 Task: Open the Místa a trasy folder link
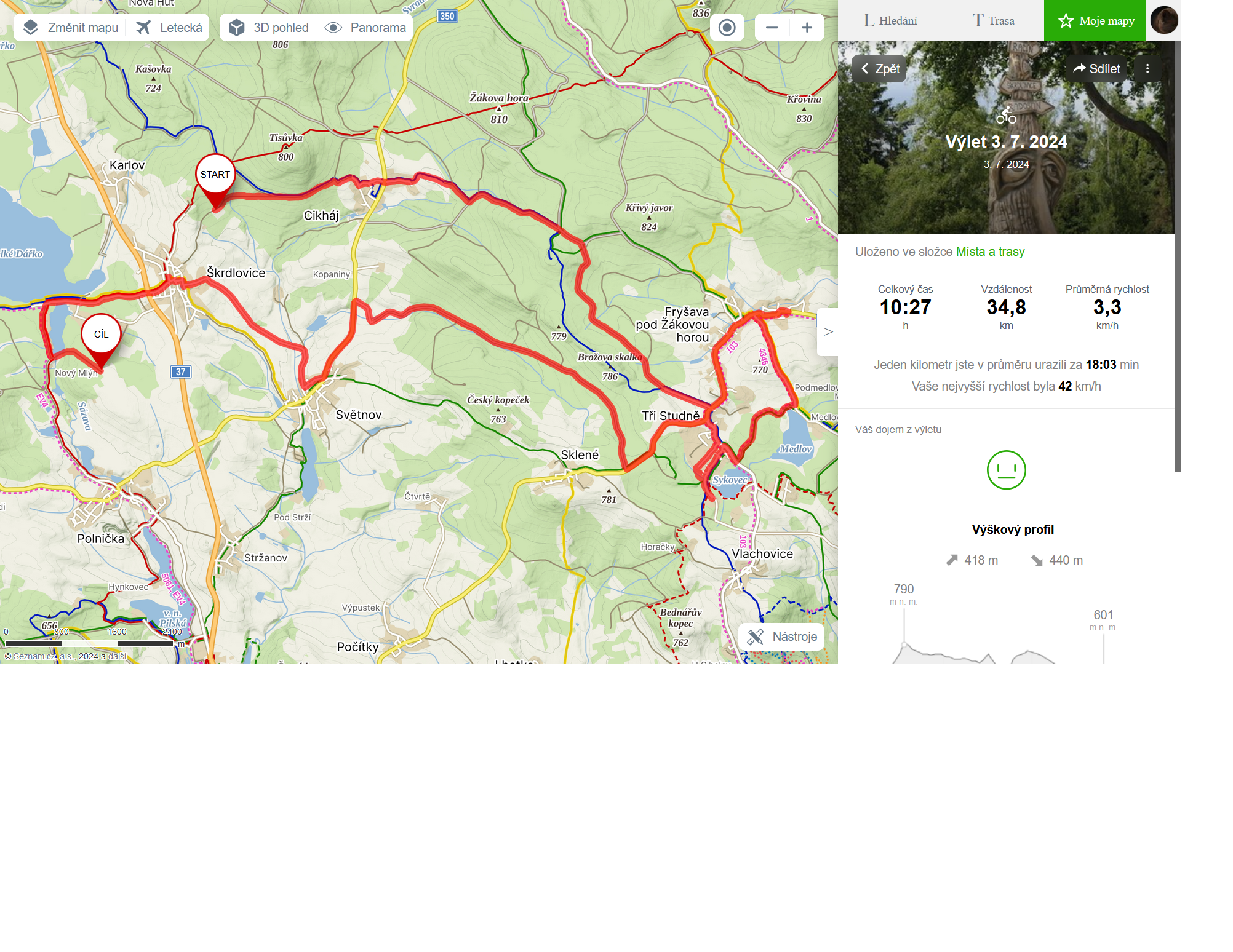tap(990, 252)
